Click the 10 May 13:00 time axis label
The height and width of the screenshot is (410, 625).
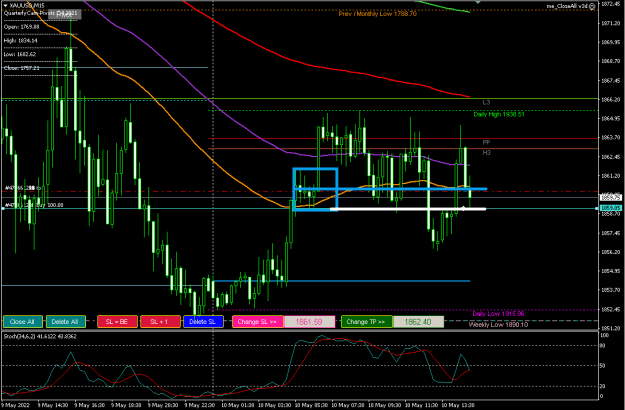(x=459, y=405)
